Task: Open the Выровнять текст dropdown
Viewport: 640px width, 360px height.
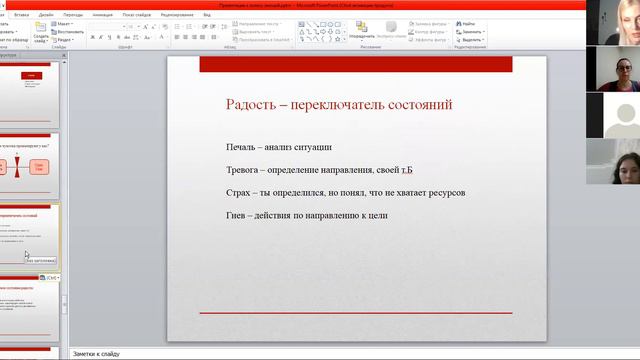Action: [254, 31]
